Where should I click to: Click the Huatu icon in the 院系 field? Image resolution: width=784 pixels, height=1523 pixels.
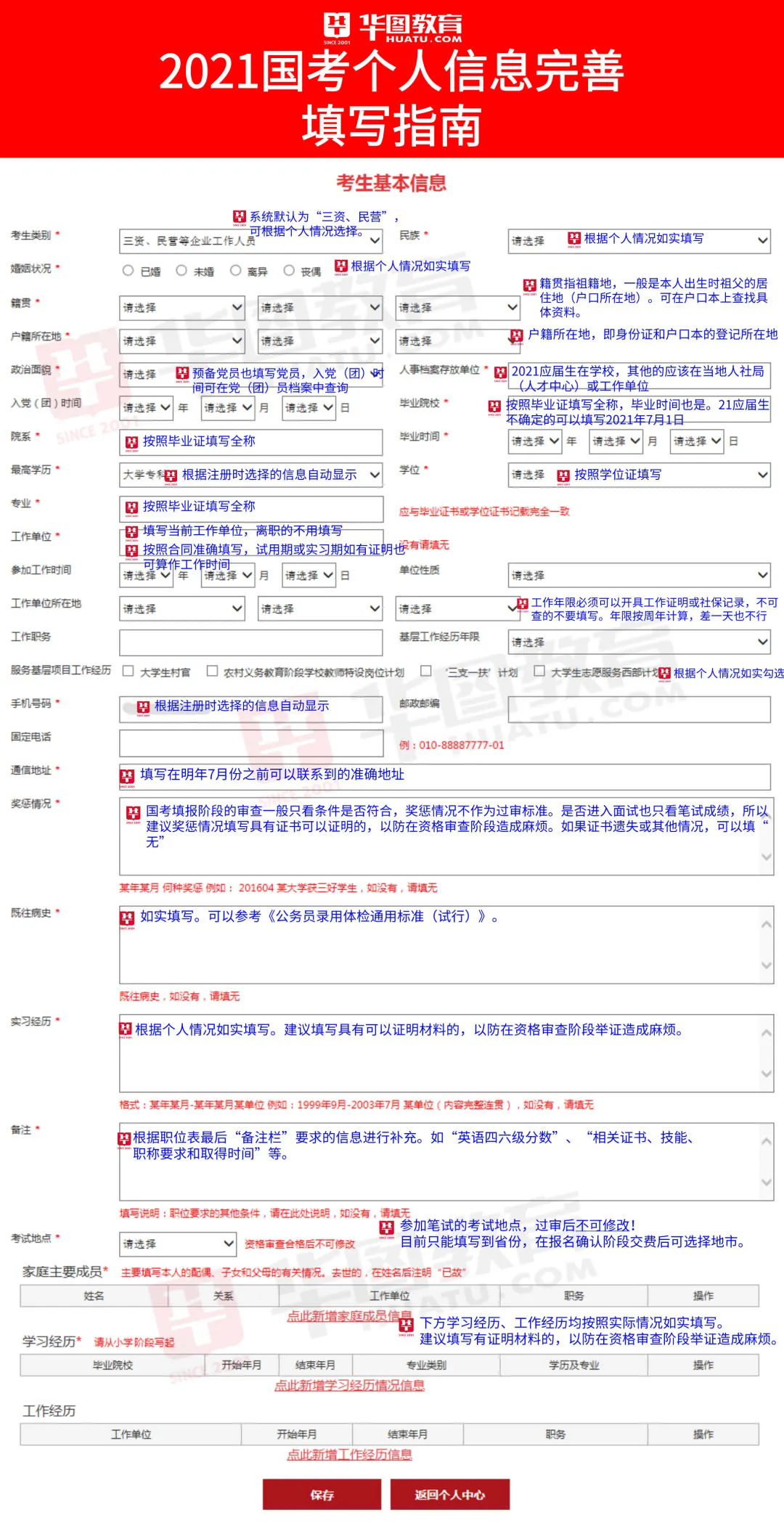pyautogui.click(x=131, y=442)
